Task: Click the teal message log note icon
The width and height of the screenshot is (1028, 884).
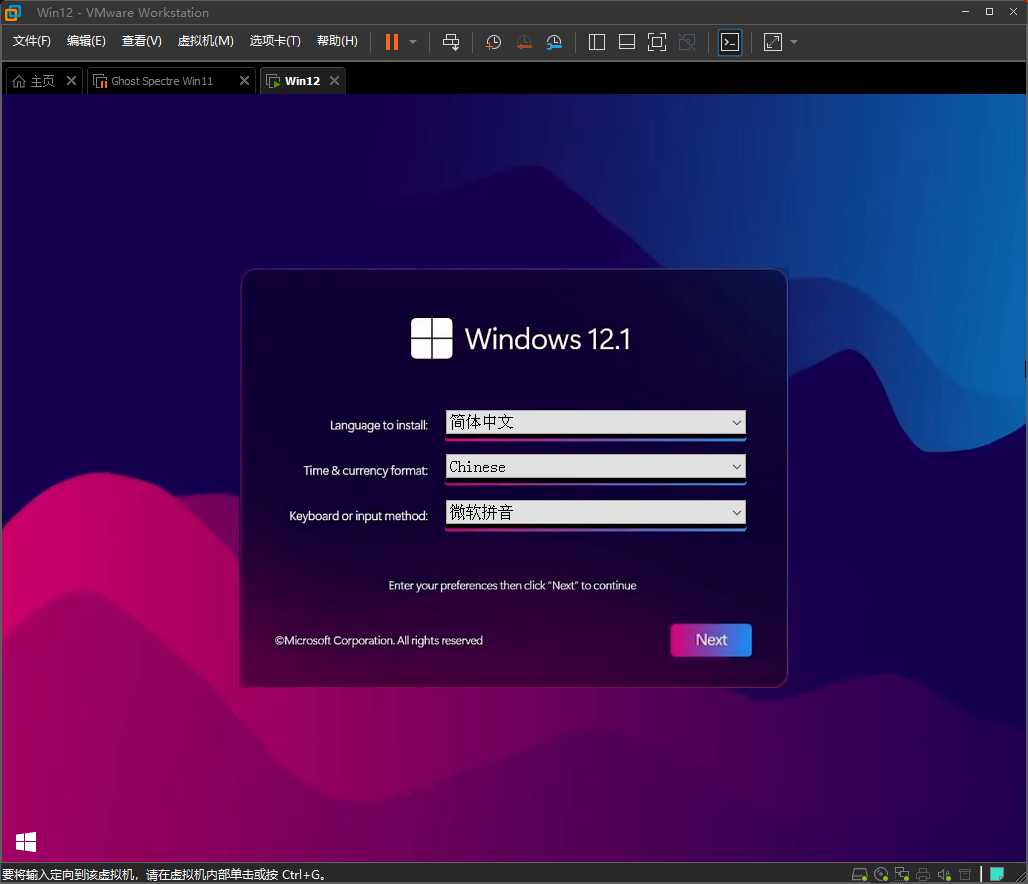Action: [996, 874]
